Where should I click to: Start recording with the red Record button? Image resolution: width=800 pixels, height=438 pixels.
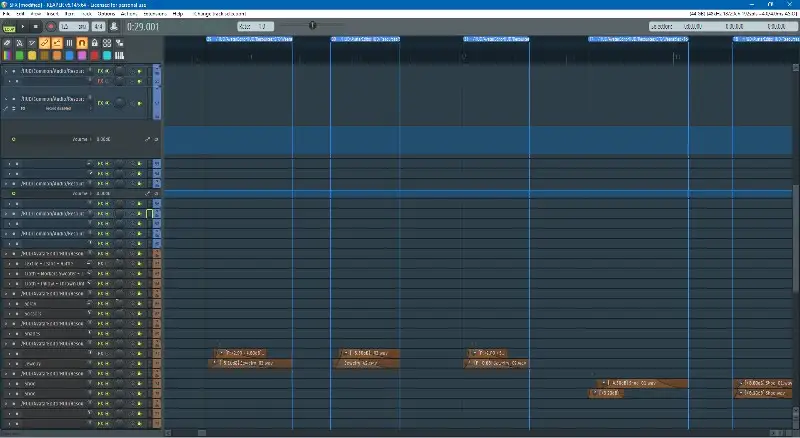click(50, 26)
